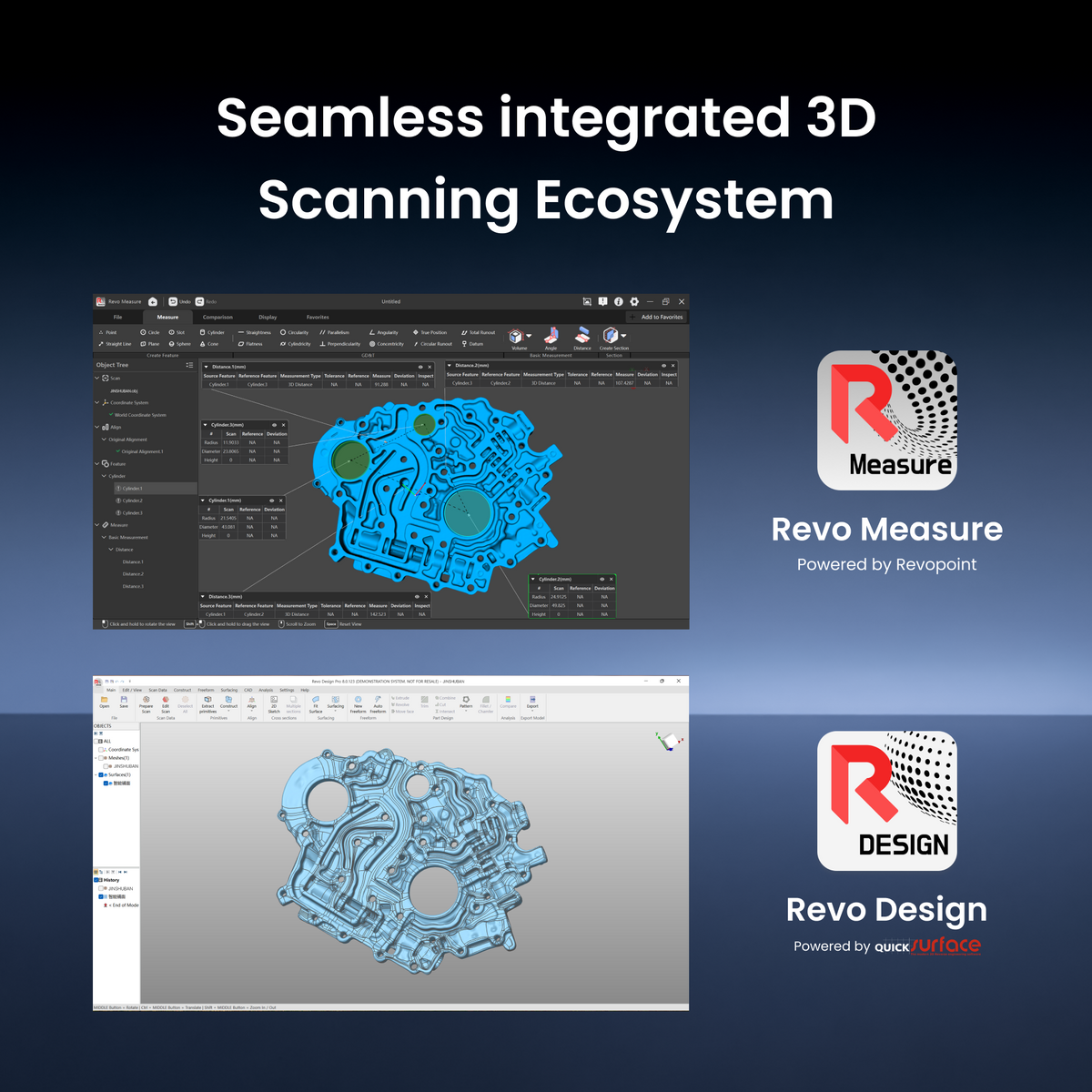
Task: Click the home icon beside Revo Measure
Action: tap(153, 301)
